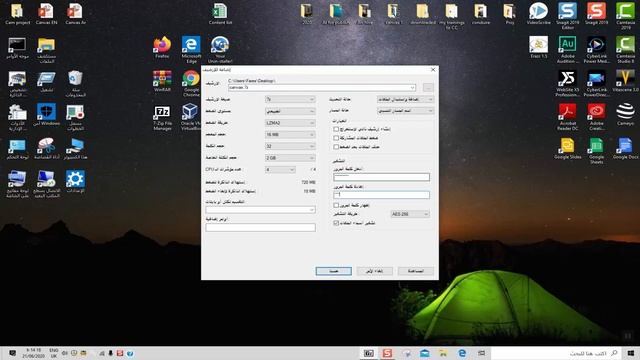Click the Re-enter password input field
Image resolution: width=640 pixels, height=360 pixels.
pyautogui.click(x=381, y=195)
